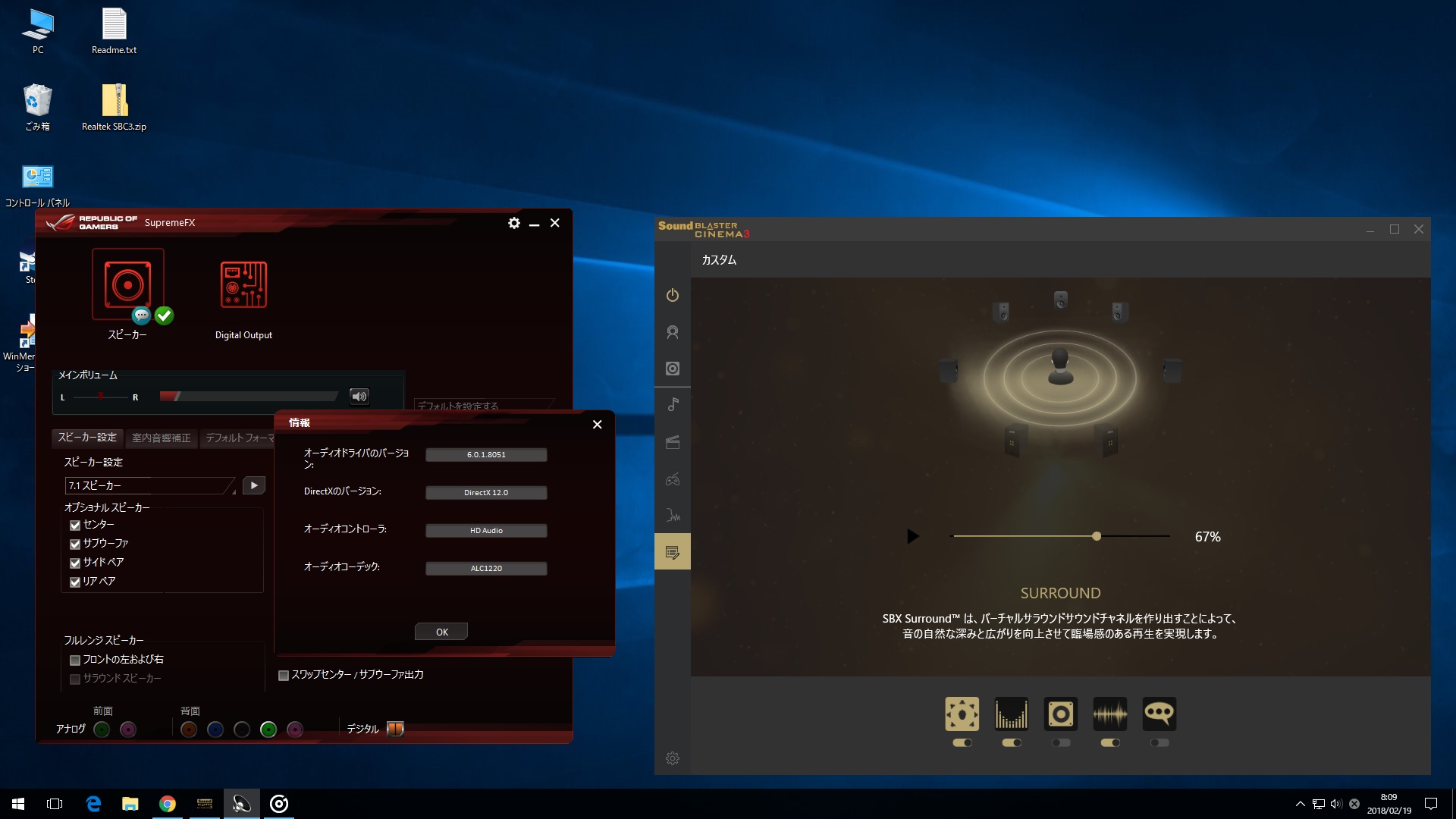The image size is (1456, 819).
Task: Click the digital output connector icon
Action: (x=395, y=729)
